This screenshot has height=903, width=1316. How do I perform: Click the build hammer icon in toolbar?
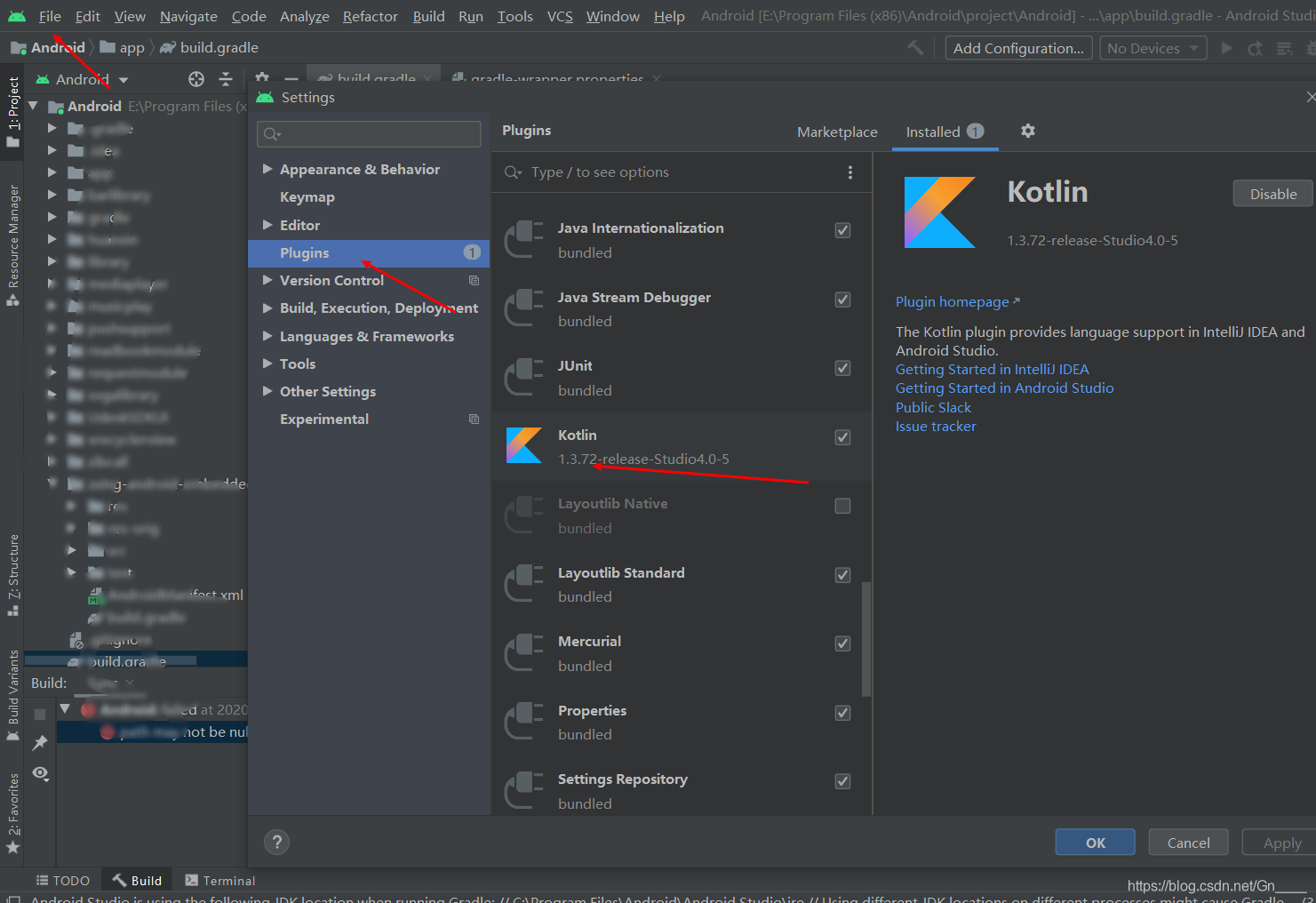pyautogui.click(x=915, y=48)
